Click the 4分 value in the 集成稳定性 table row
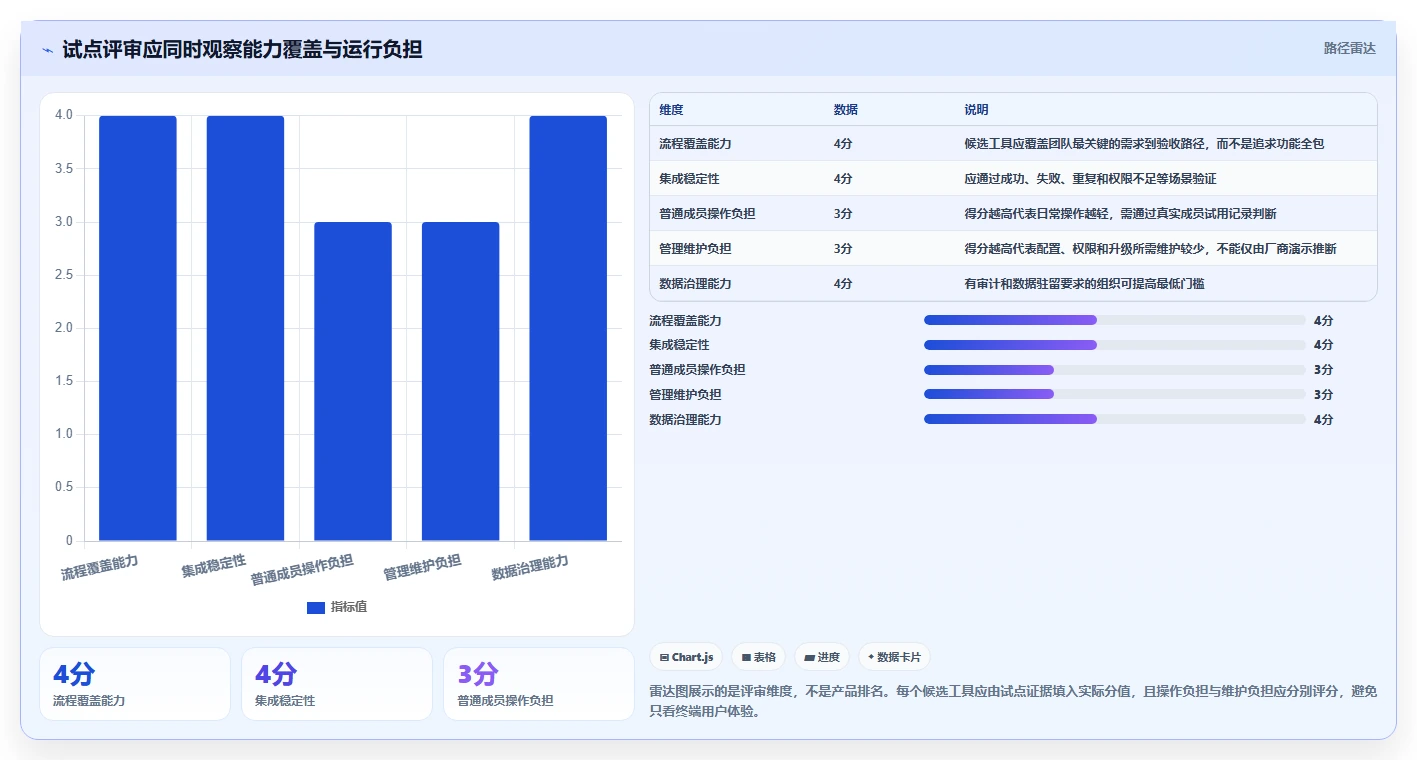Viewport: 1417px width, 760px height. 843,179
